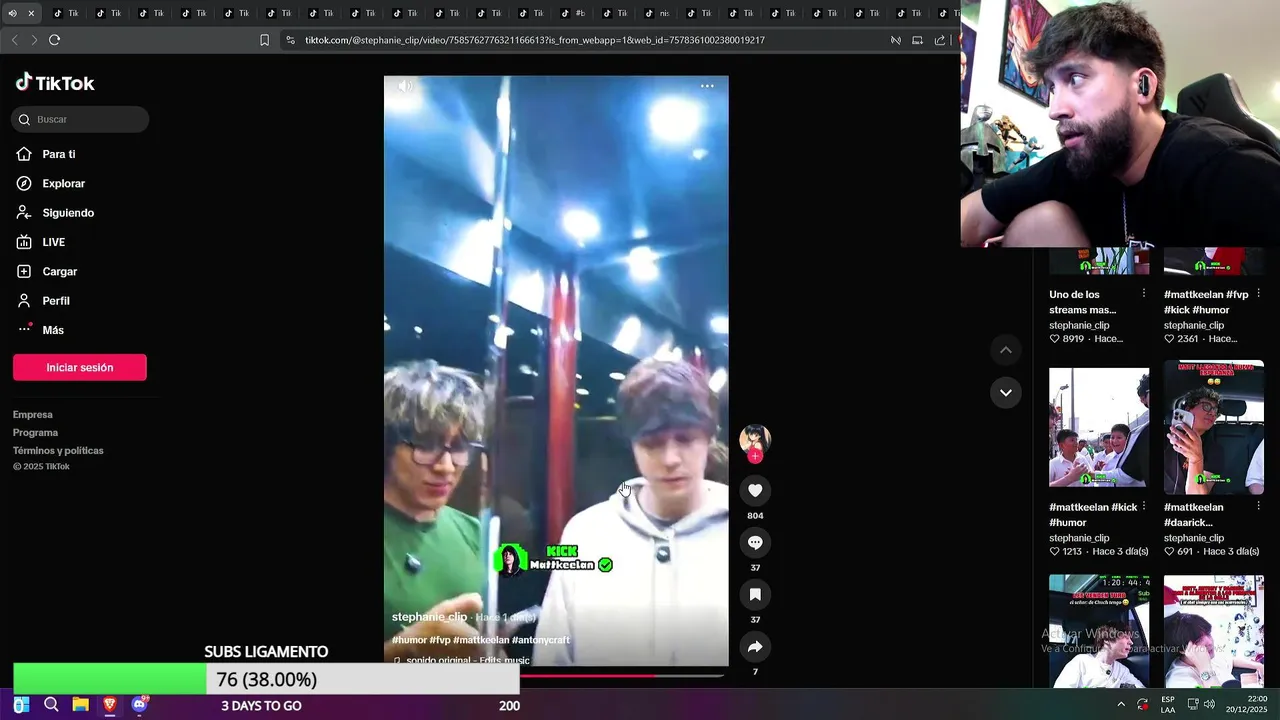This screenshot has height=720, width=1280.
Task: Close the active browser tab
Action: click(x=31, y=13)
